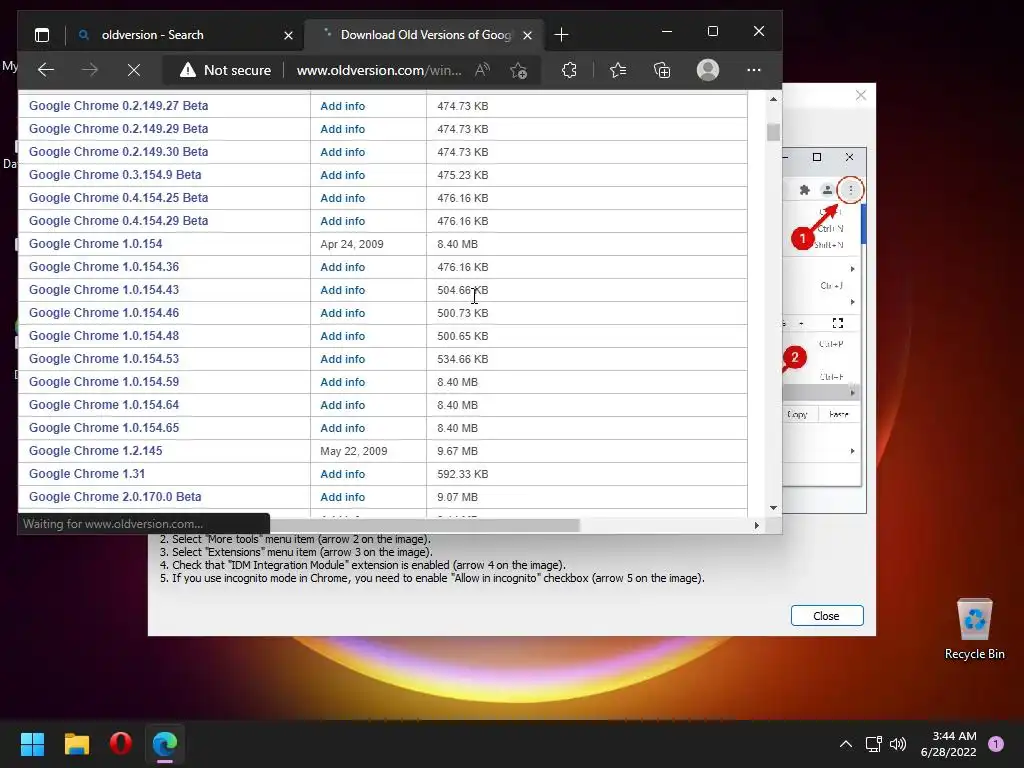Click Add info for Chrome 1.0.154.65

point(342,428)
